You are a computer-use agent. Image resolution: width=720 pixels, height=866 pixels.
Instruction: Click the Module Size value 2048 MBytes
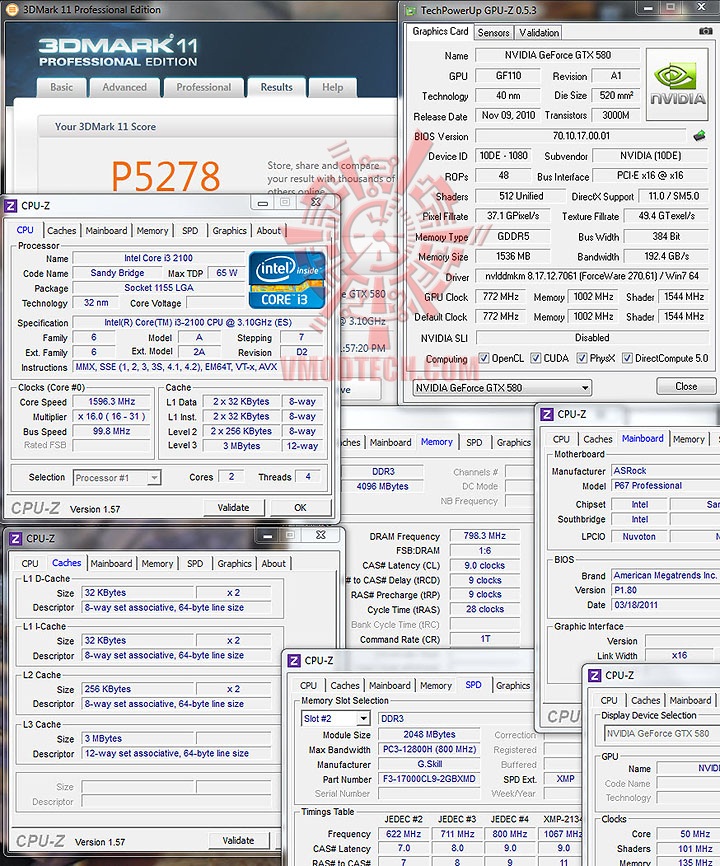[429, 735]
